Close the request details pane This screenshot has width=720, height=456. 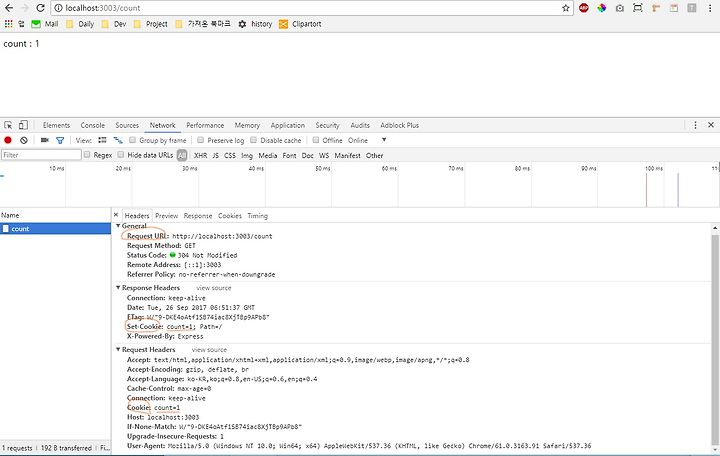pos(116,215)
